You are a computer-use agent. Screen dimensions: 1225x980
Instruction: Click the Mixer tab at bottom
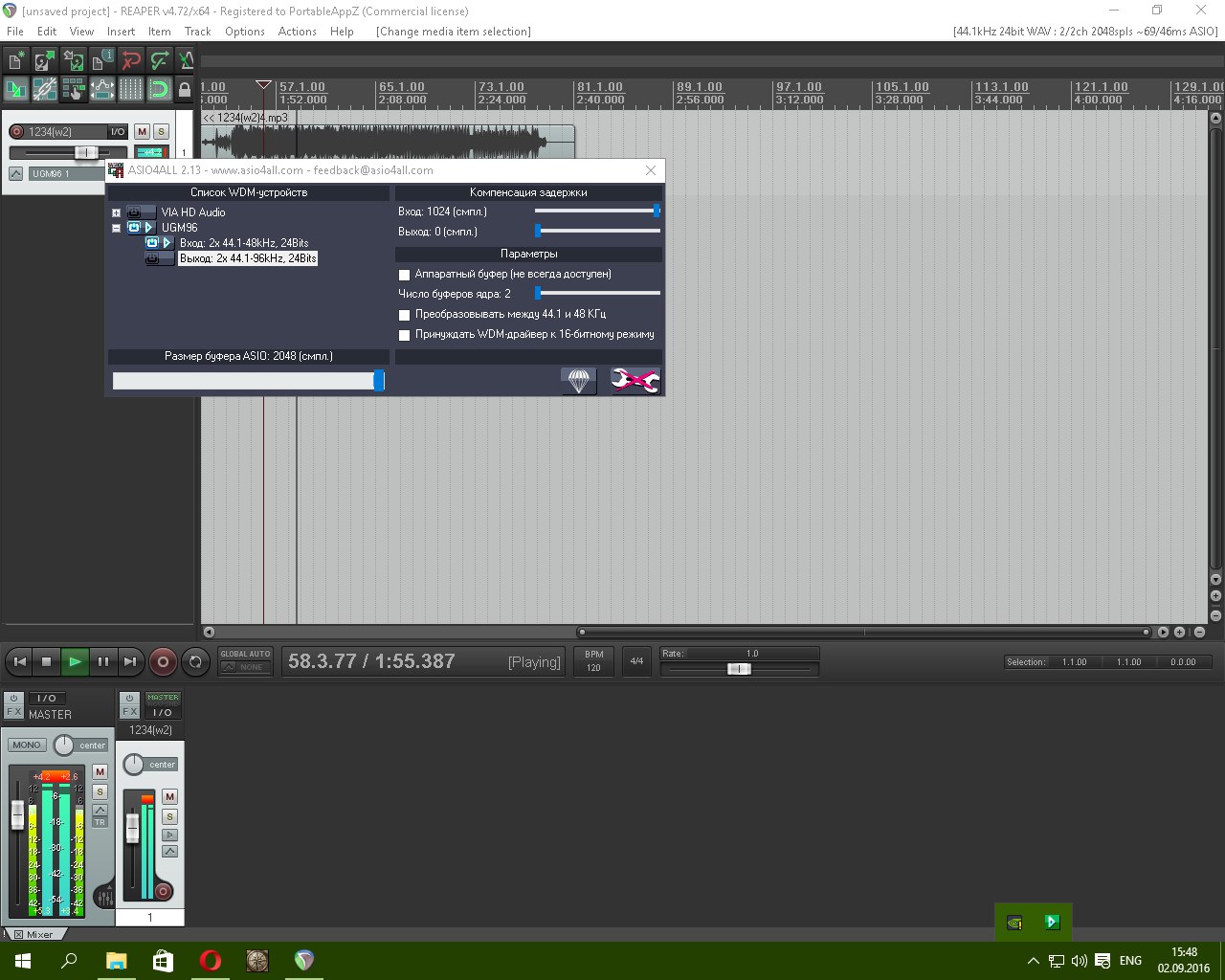[34, 934]
